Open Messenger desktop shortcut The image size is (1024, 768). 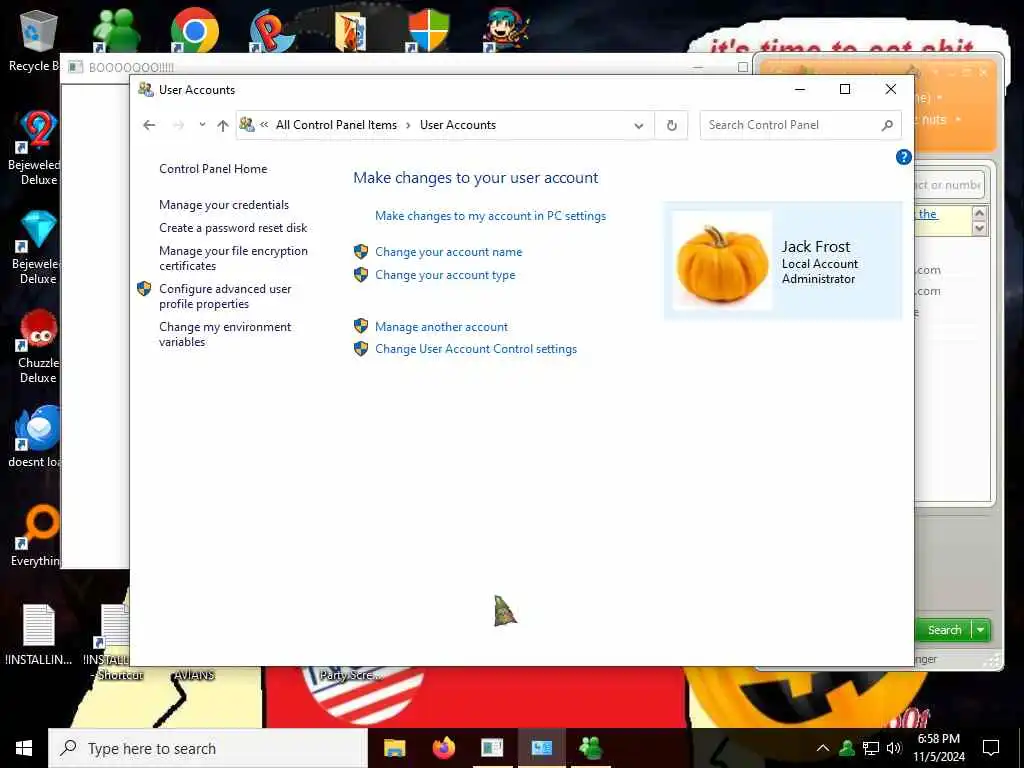coord(116,31)
